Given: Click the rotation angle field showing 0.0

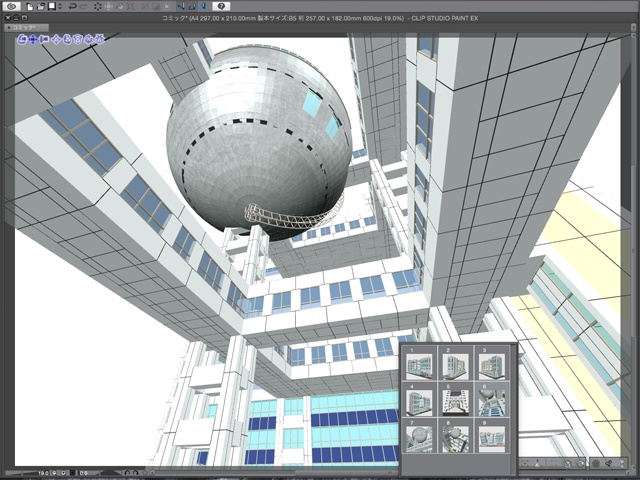Looking at the screenshot, I should 84,473.
